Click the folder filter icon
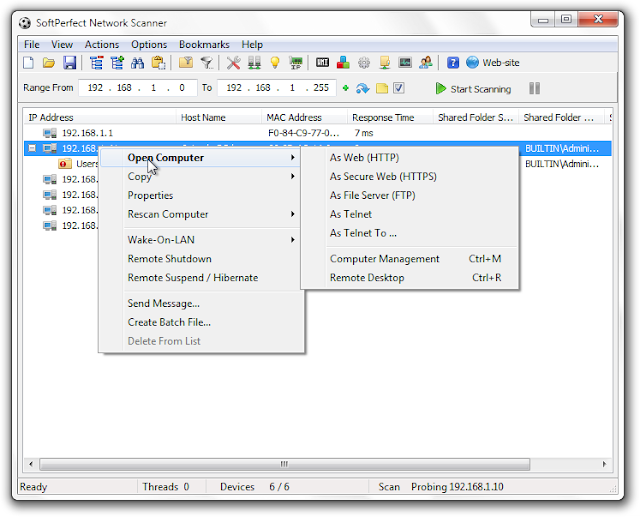 pyautogui.click(x=186, y=63)
